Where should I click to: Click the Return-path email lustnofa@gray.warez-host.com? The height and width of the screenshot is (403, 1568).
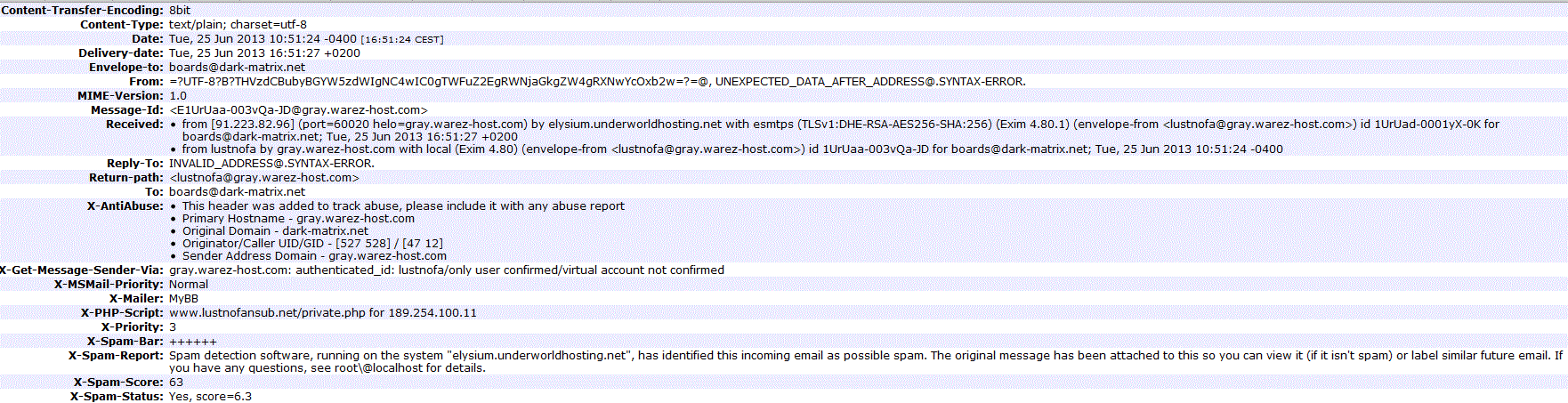[x=264, y=178]
